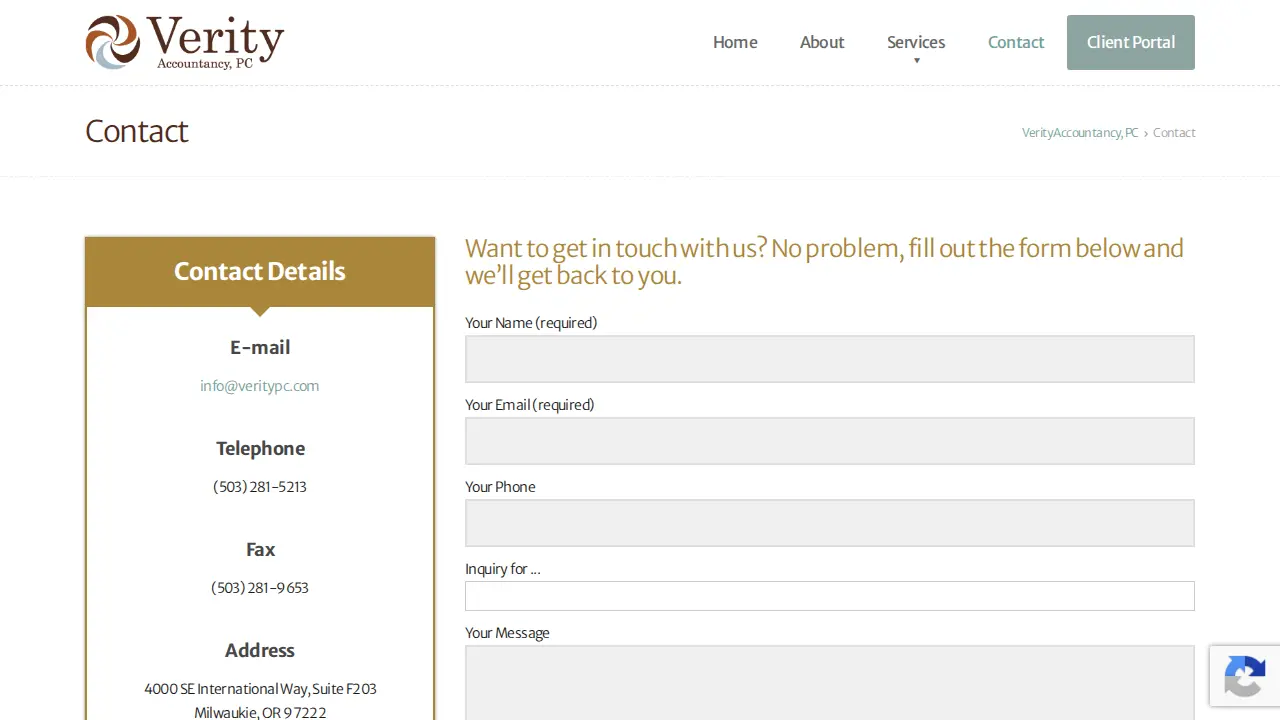Screen dimensions: 1280x720
Task: Open the Client Portal button
Action: (1131, 42)
